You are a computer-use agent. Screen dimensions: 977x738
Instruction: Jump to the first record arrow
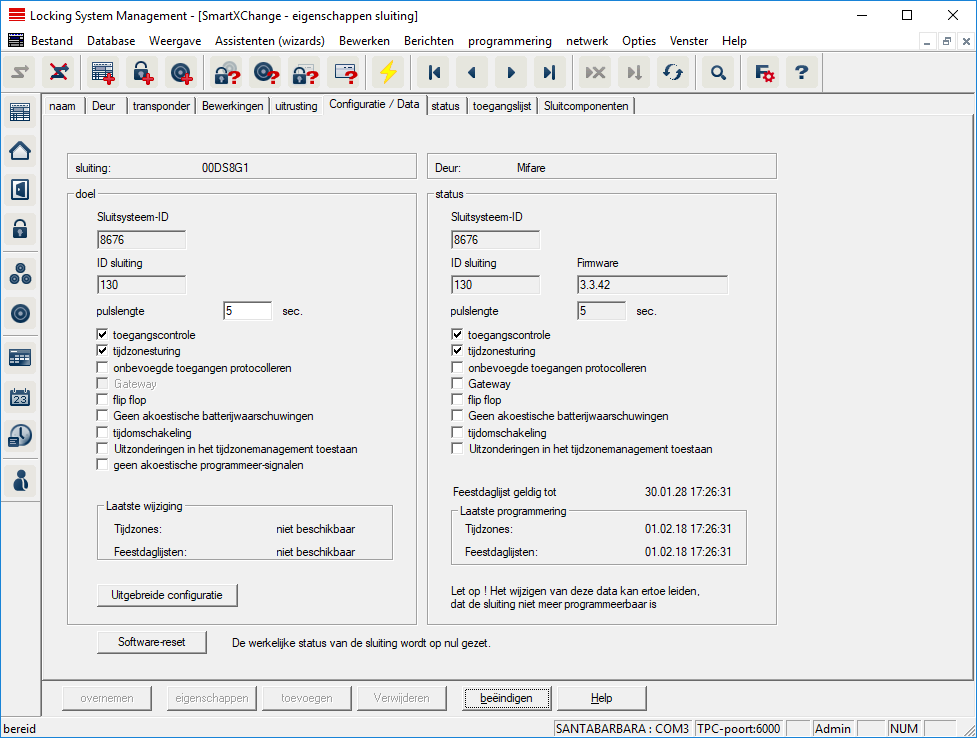coord(434,73)
